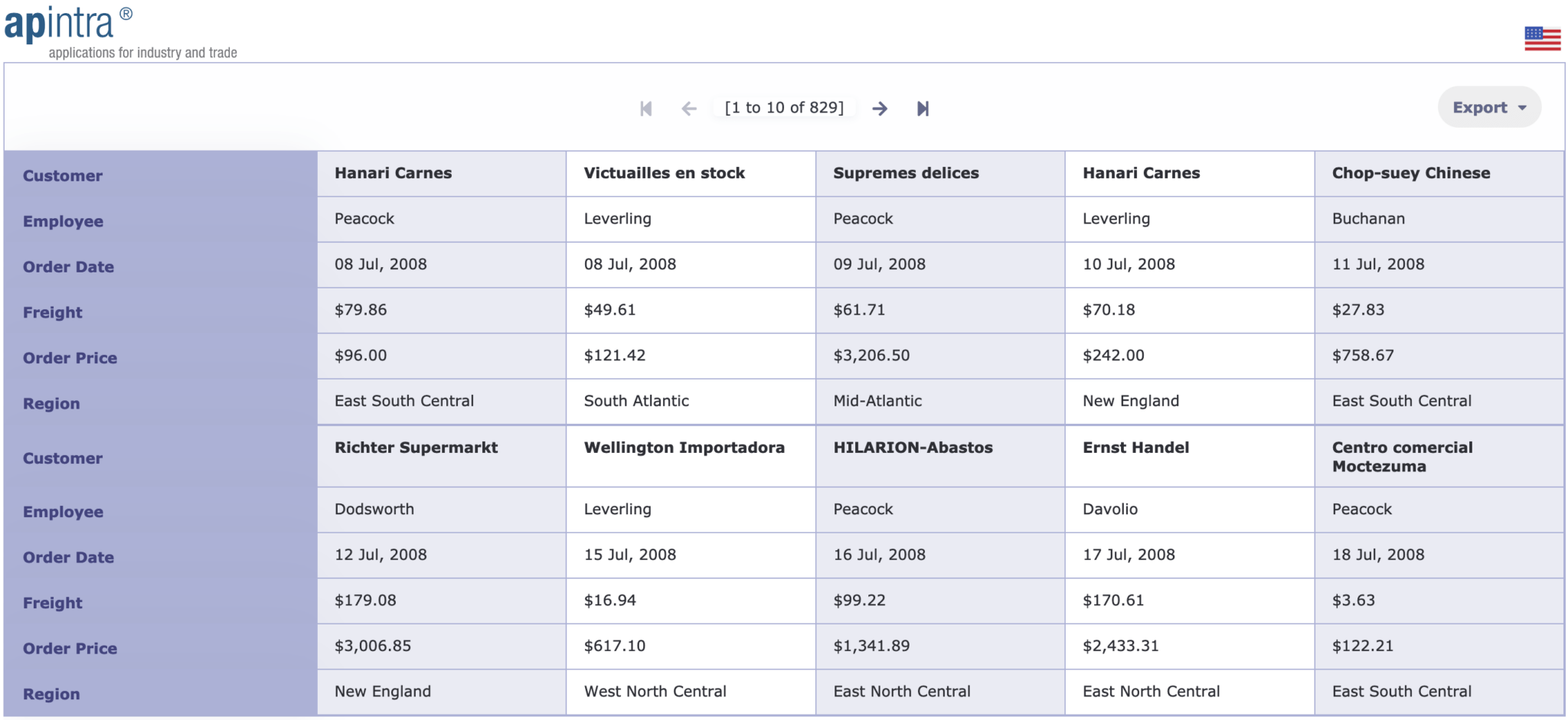Image resolution: width=1568 pixels, height=720 pixels.
Task: Click order date 15 Jul, 2008
Action: coord(630,555)
